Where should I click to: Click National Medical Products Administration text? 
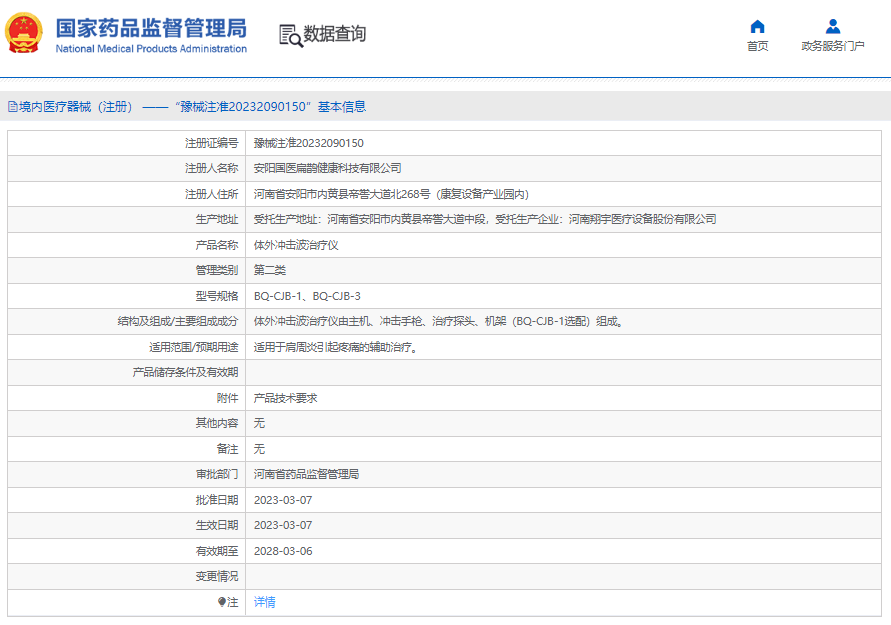[x=151, y=49]
